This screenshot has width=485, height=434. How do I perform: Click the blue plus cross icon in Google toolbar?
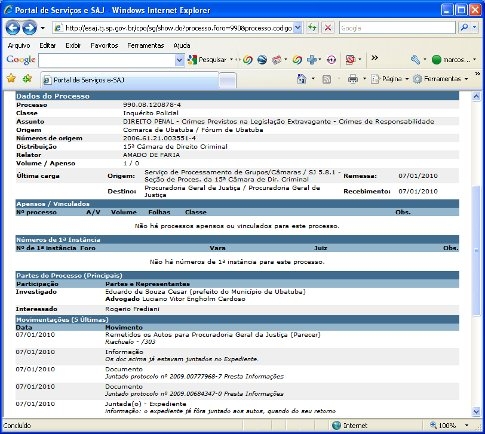click(312, 60)
